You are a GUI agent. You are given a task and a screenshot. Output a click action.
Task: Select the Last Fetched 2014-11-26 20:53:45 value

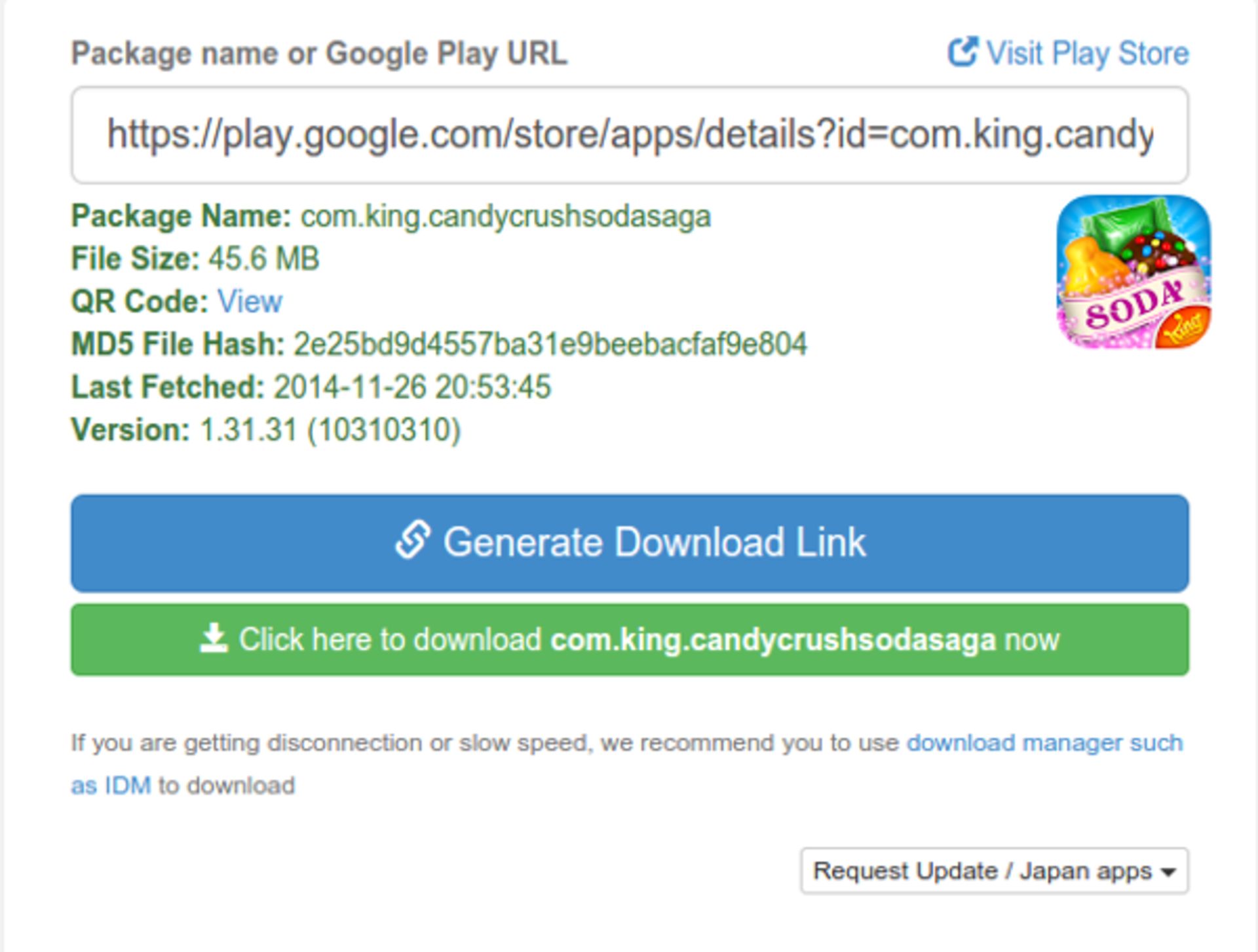412,387
